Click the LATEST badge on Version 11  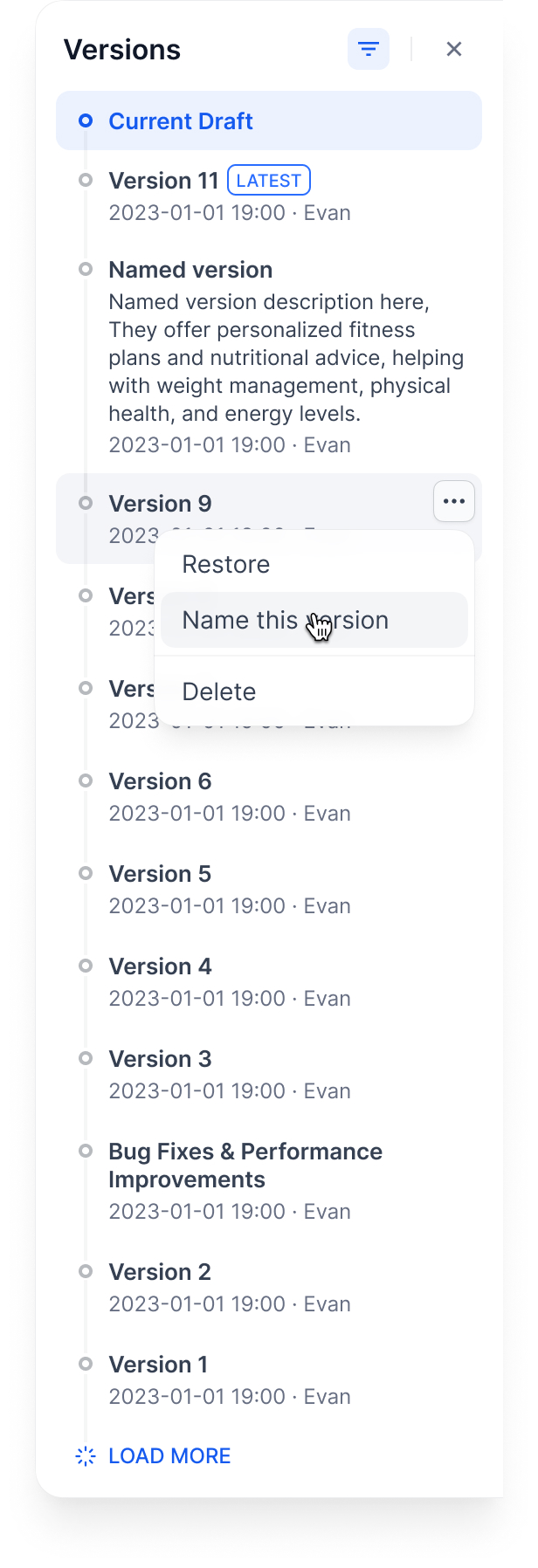[x=269, y=181]
